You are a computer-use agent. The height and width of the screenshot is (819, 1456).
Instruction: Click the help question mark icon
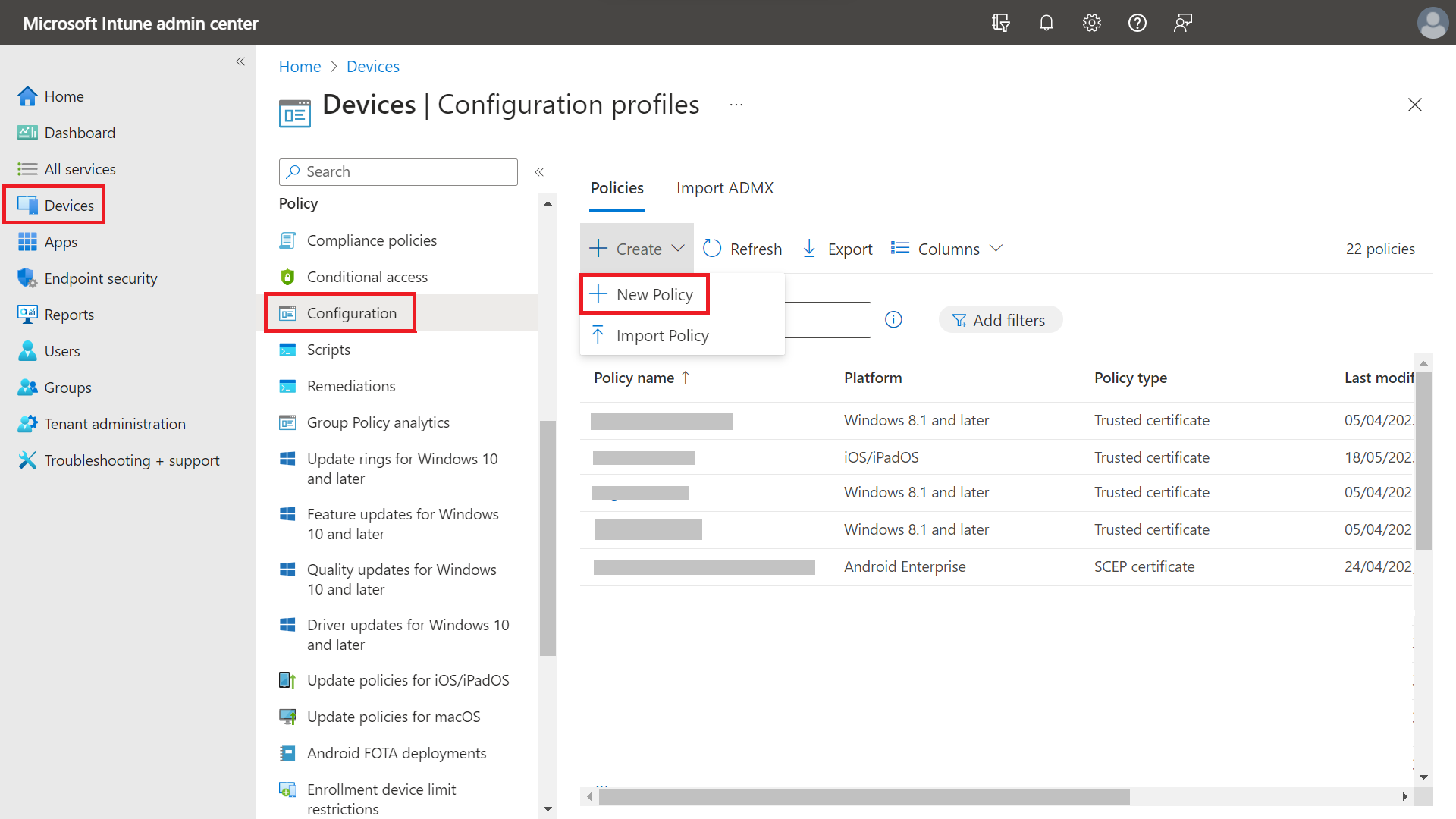click(x=1137, y=23)
